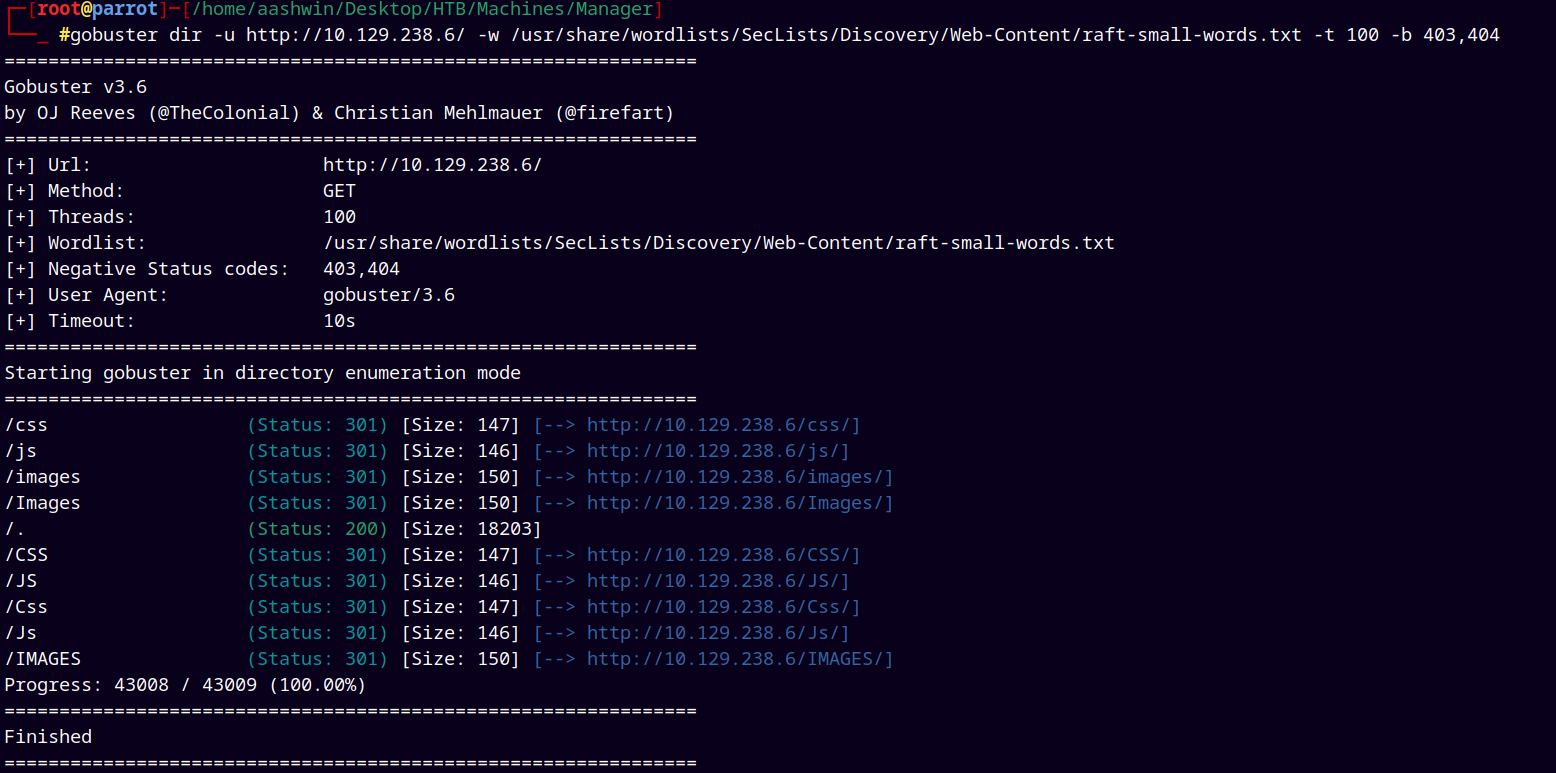The image size is (1556, 773).
Task: Click the User Agent value gobuster/3.6
Action: coord(389,295)
